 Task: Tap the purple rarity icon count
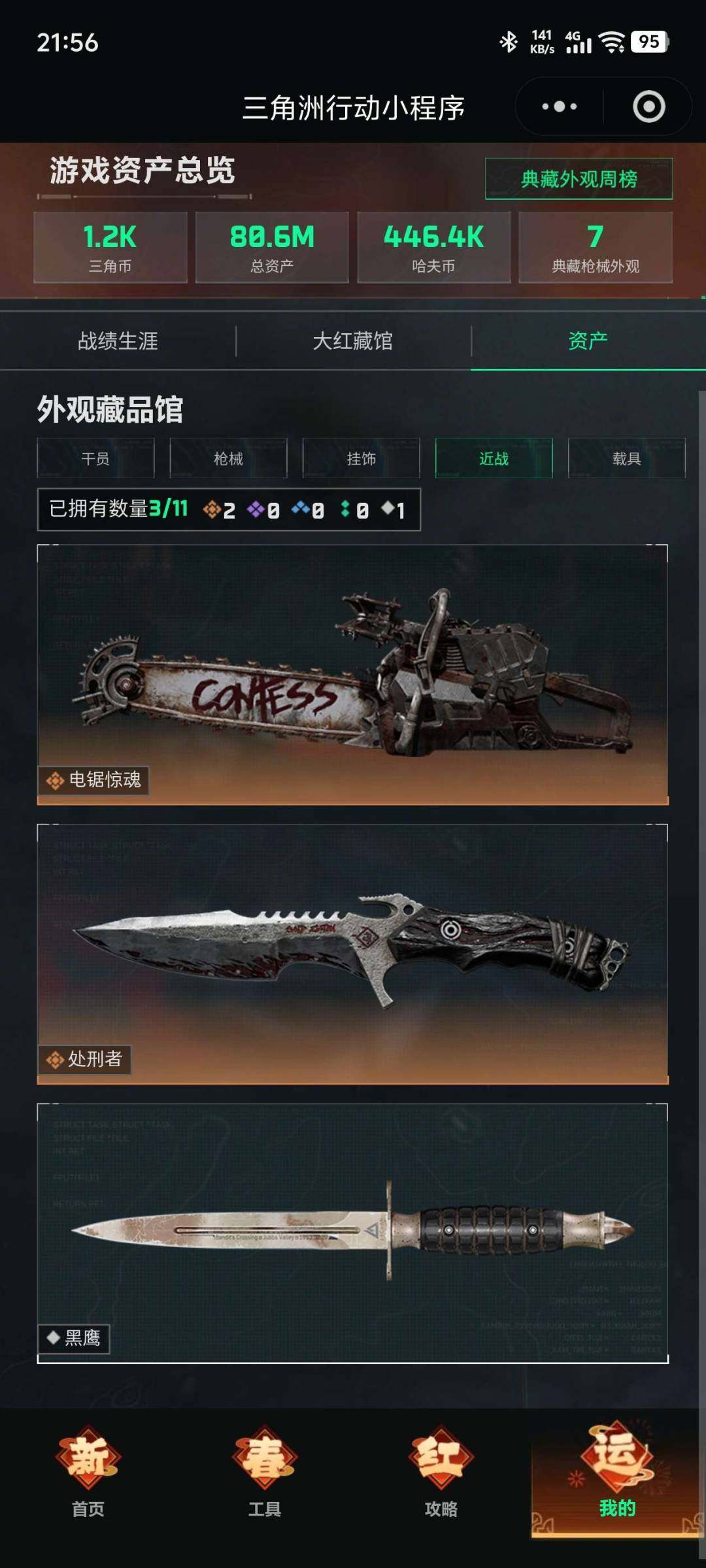263,510
